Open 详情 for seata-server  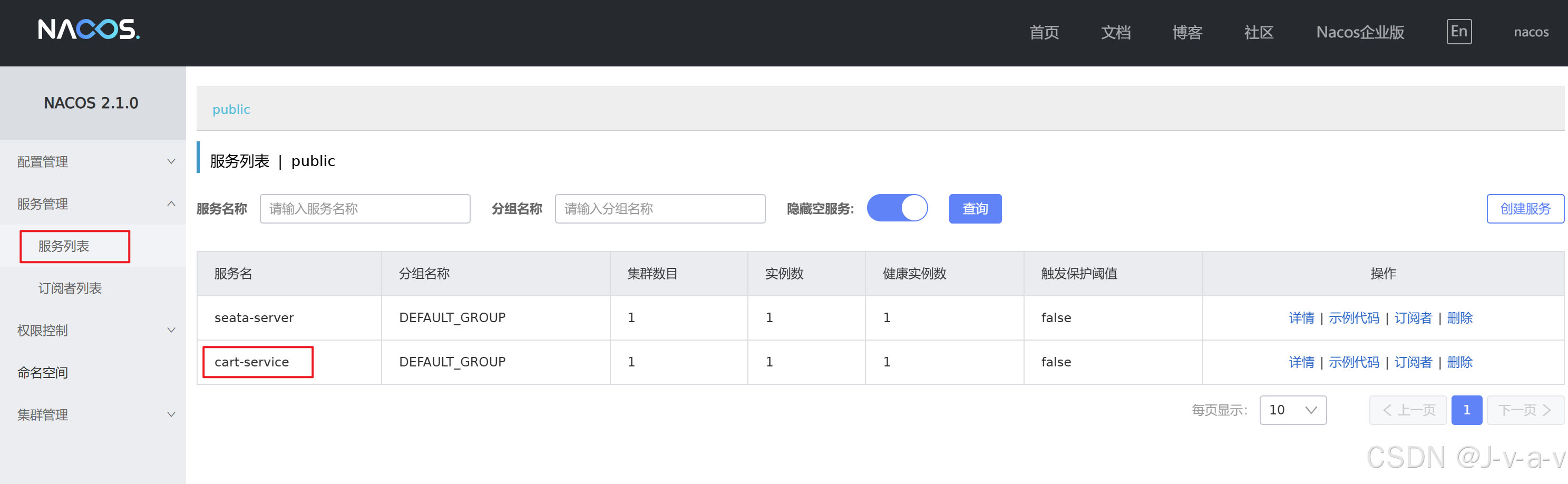pyautogui.click(x=1301, y=317)
